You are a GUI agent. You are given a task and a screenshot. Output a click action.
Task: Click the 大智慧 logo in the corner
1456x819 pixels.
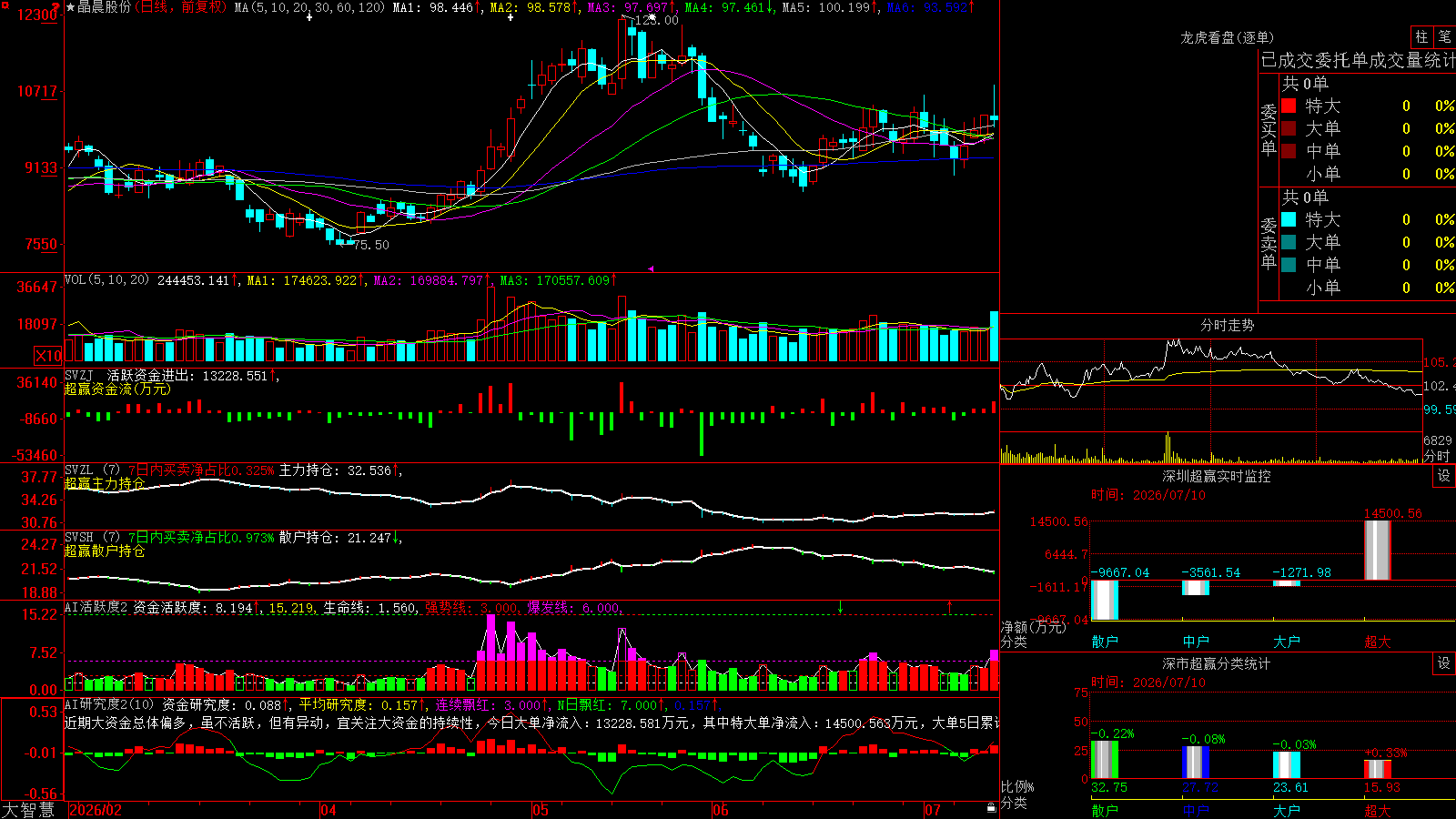pyautogui.click(x=28, y=809)
